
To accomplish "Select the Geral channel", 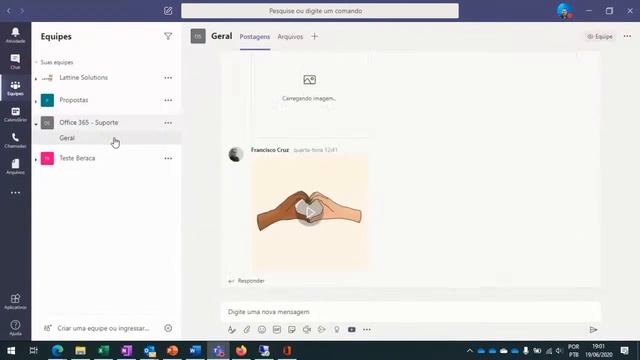I will pyautogui.click(x=106, y=138).
